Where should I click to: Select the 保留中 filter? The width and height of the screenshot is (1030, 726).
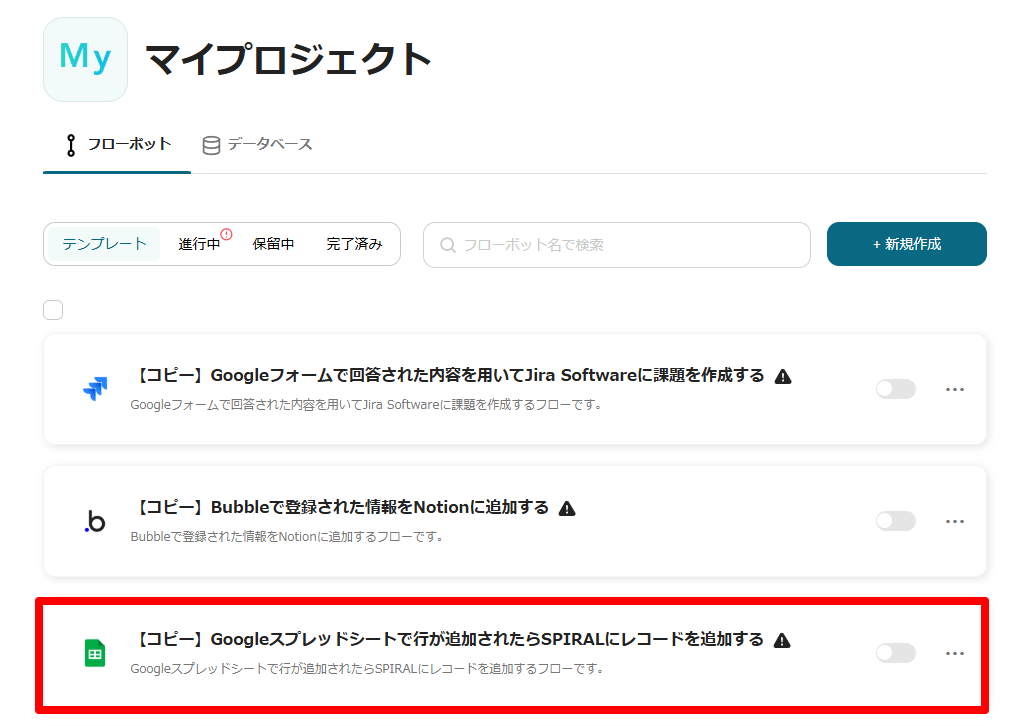273,244
